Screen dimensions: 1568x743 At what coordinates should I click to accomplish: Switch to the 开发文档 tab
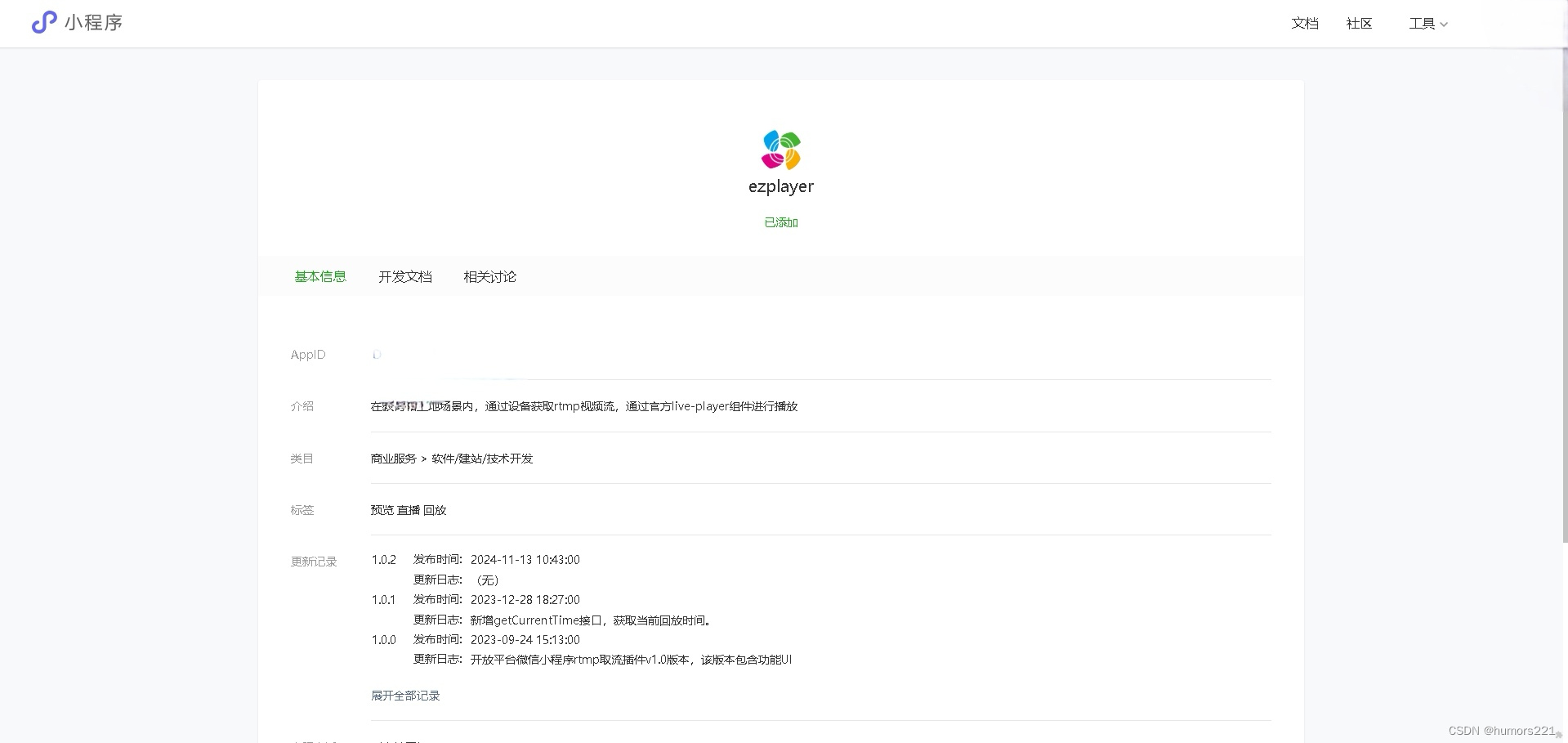(405, 276)
